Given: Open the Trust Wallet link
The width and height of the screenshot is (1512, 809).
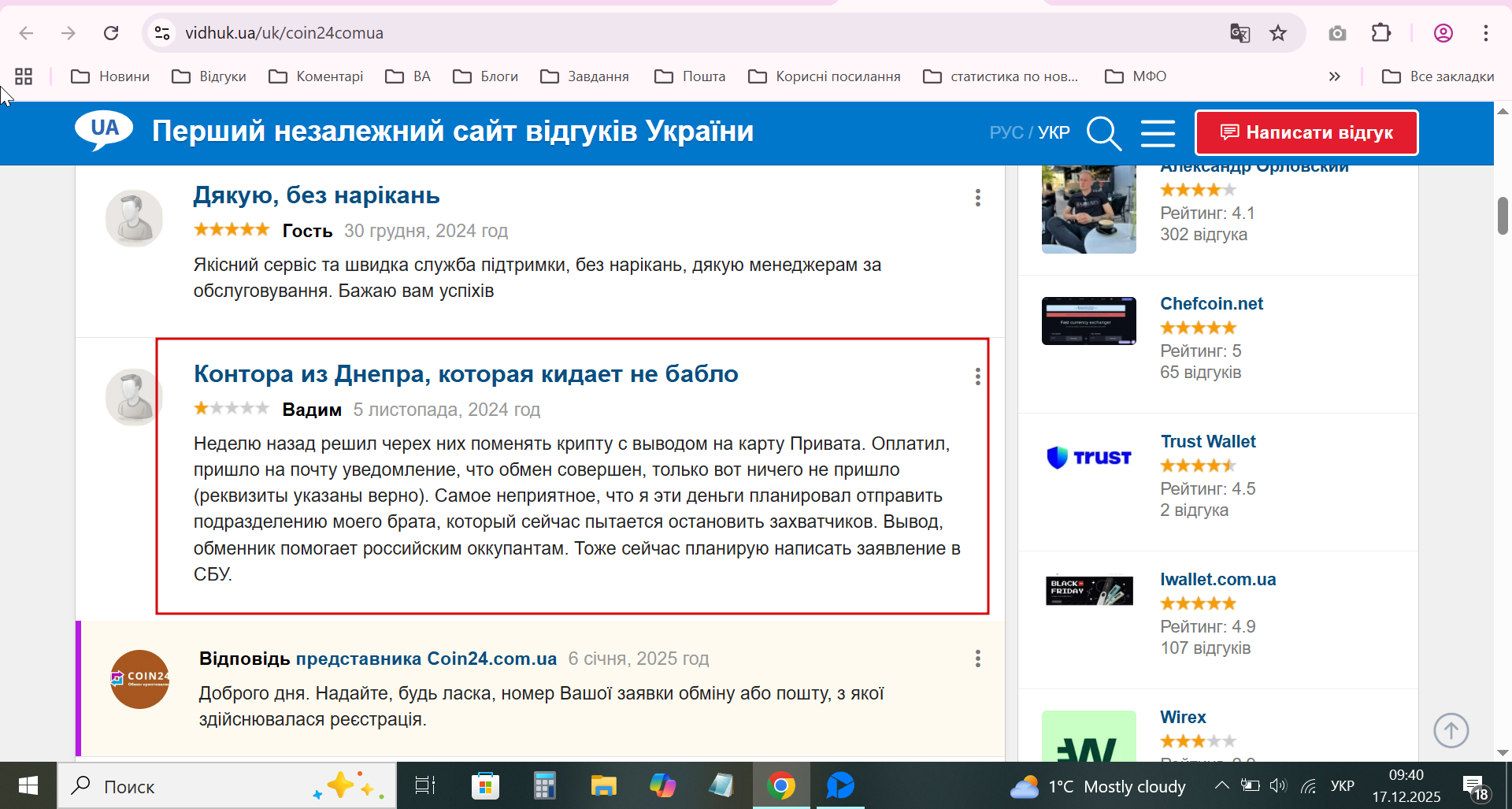Looking at the screenshot, I should pyautogui.click(x=1207, y=441).
